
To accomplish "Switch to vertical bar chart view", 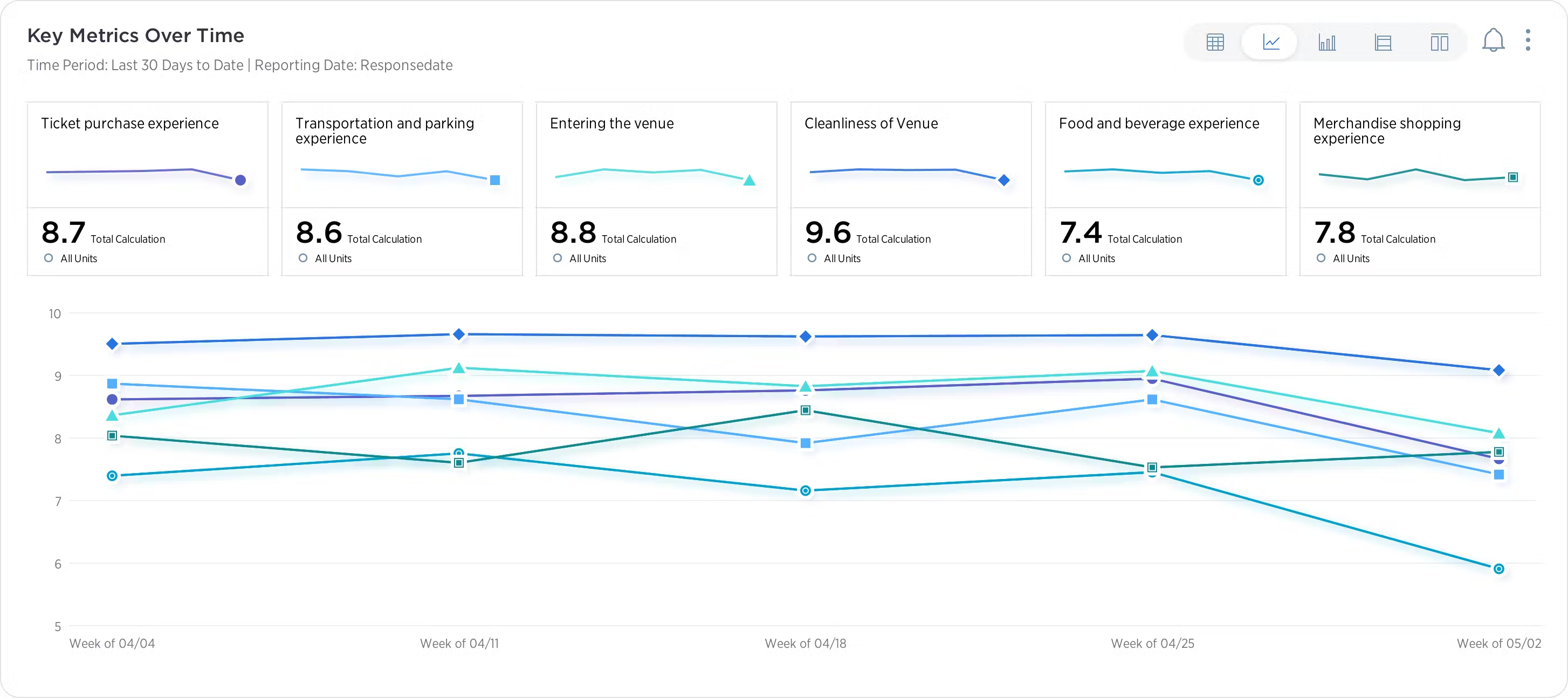I will [1327, 42].
